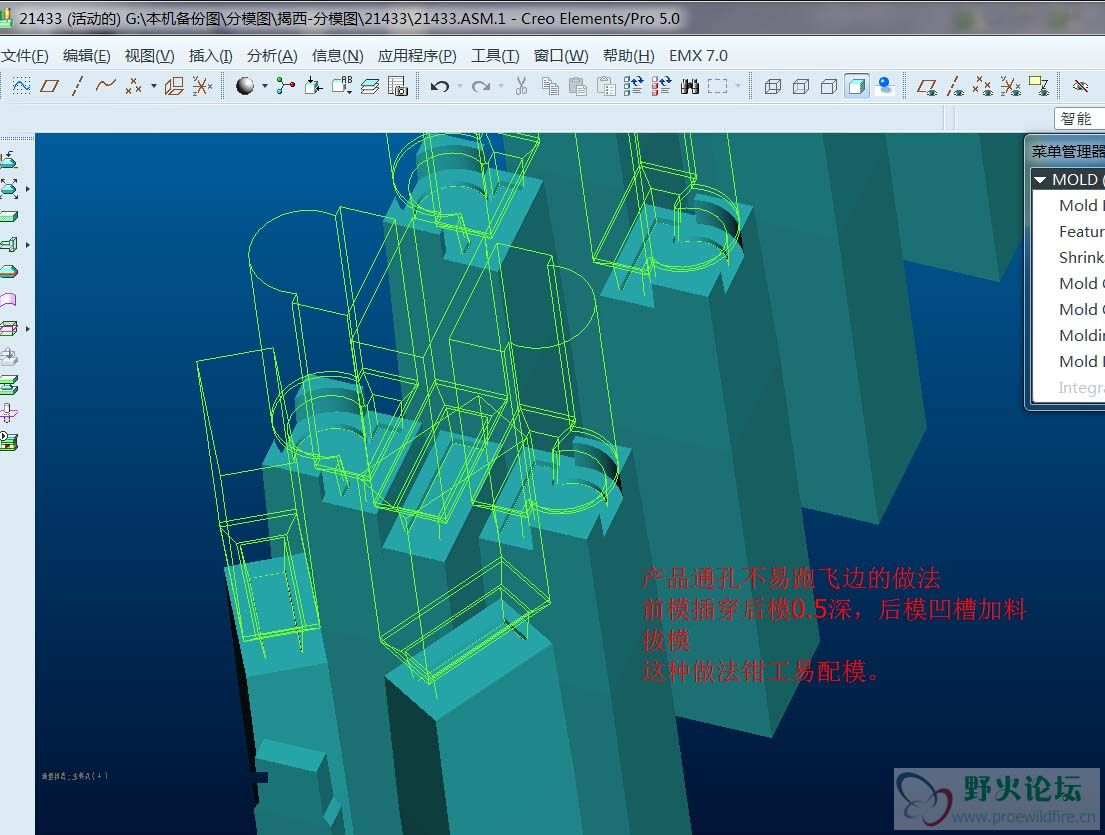Click the mold shrinkage tool icon

tap(9, 188)
